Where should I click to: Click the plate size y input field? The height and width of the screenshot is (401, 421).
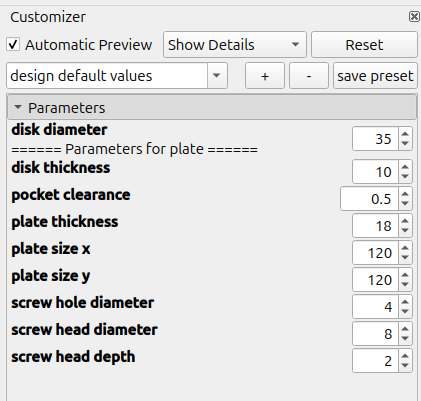point(375,279)
